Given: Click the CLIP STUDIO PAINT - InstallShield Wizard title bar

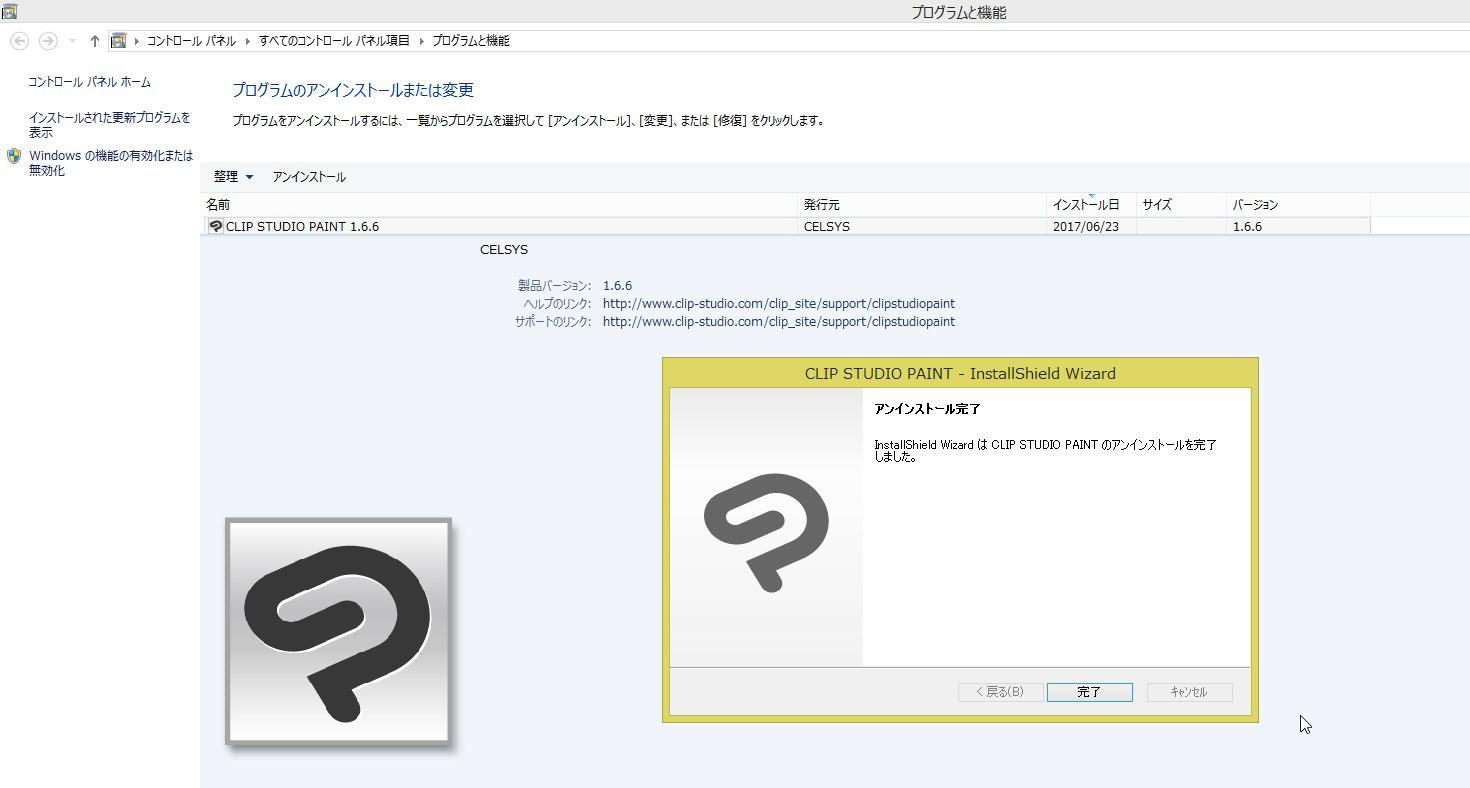Looking at the screenshot, I should pyautogui.click(x=960, y=374).
